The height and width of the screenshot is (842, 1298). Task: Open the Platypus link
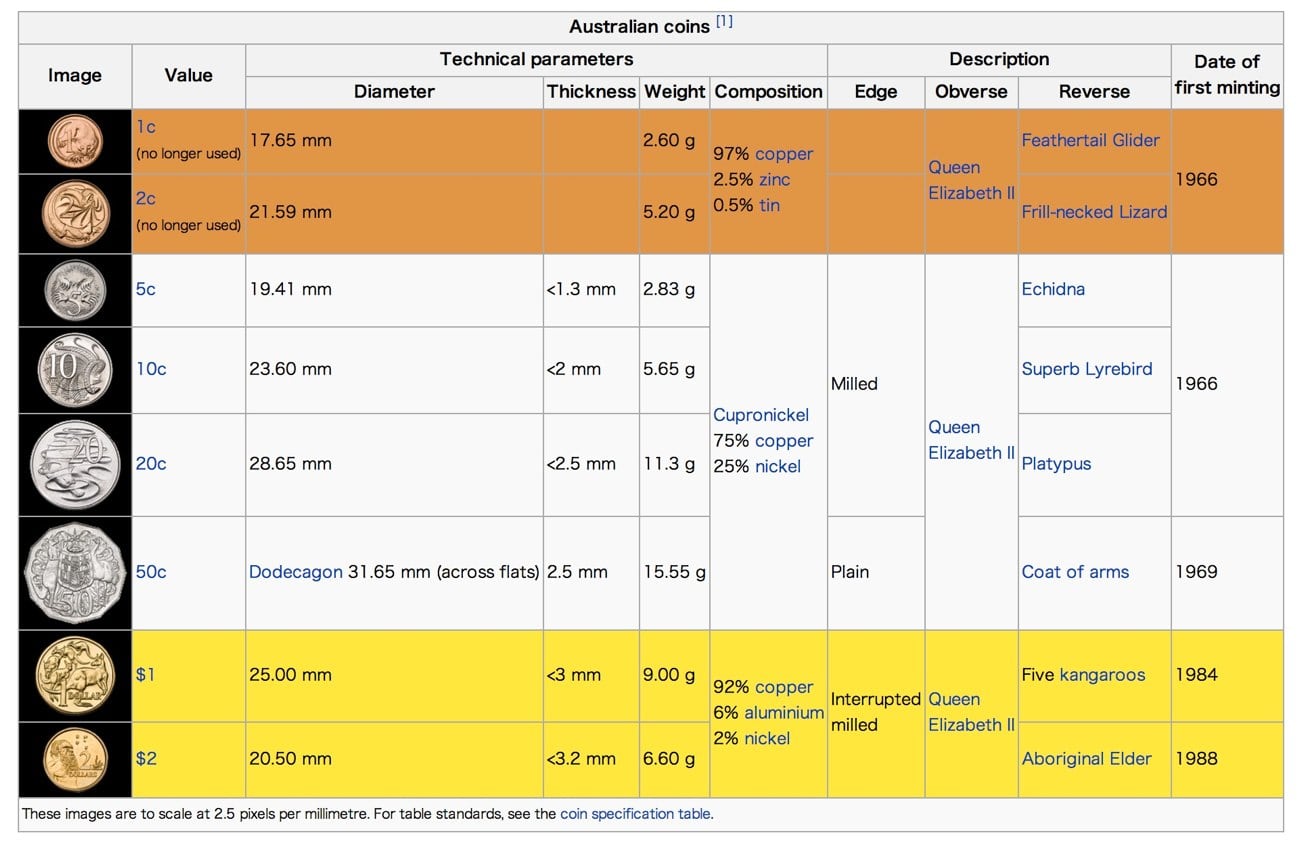tap(1056, 464)
